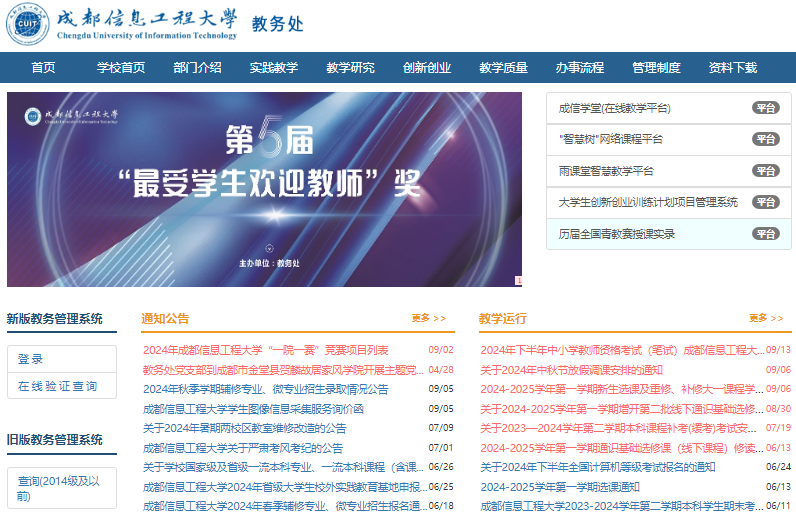Open 关于2024年中秋节放假调课安排的通知
796x527 pixels.
(x=572, y=370)
